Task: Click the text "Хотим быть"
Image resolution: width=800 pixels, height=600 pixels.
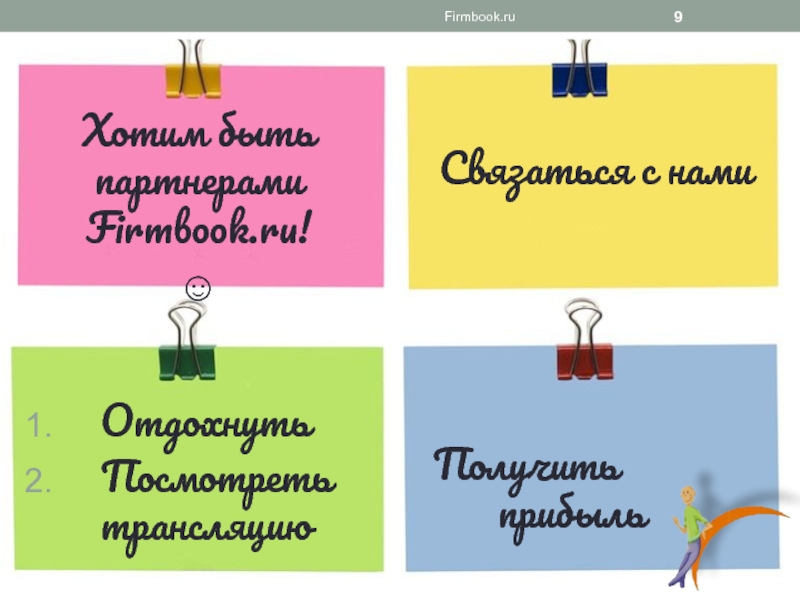Action: coord(199,132)
